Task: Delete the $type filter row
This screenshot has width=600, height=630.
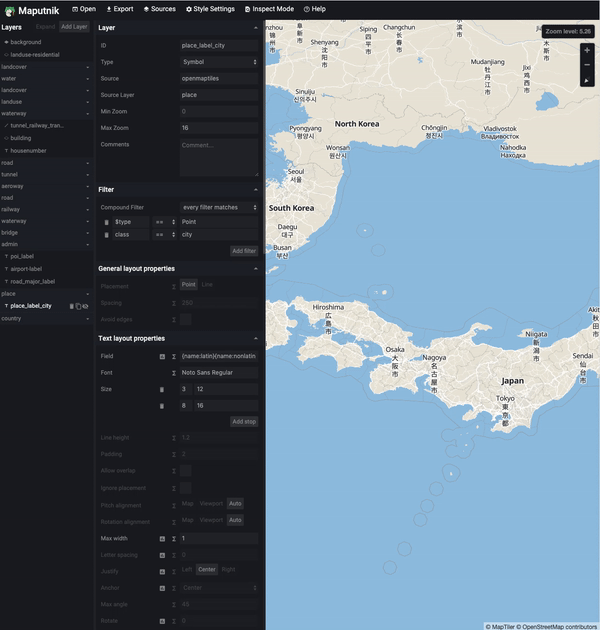Action: (x=106, y=222)
